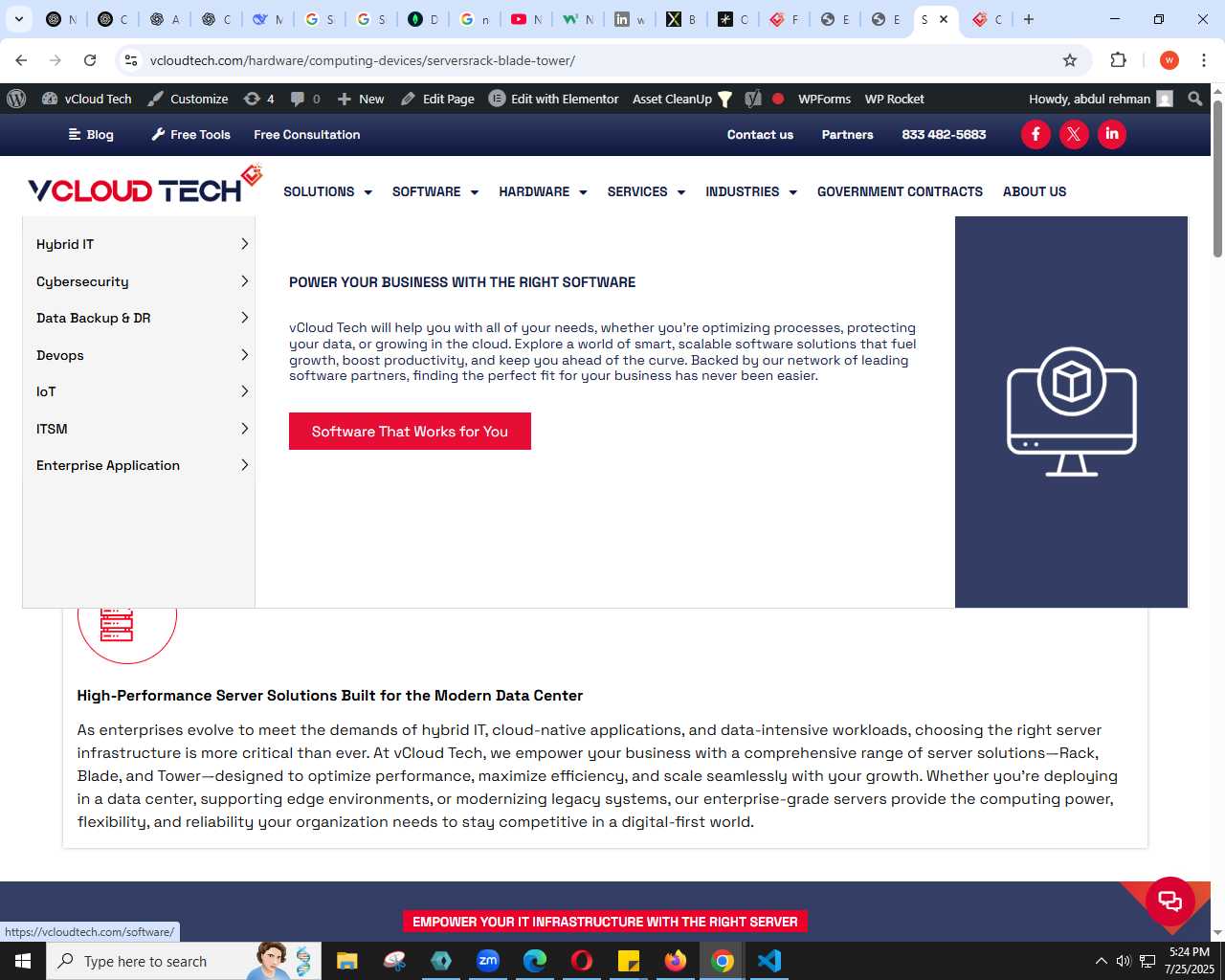Bookmark this page with the star icon
1225x980 pixels.
[x=1070, y=60]
